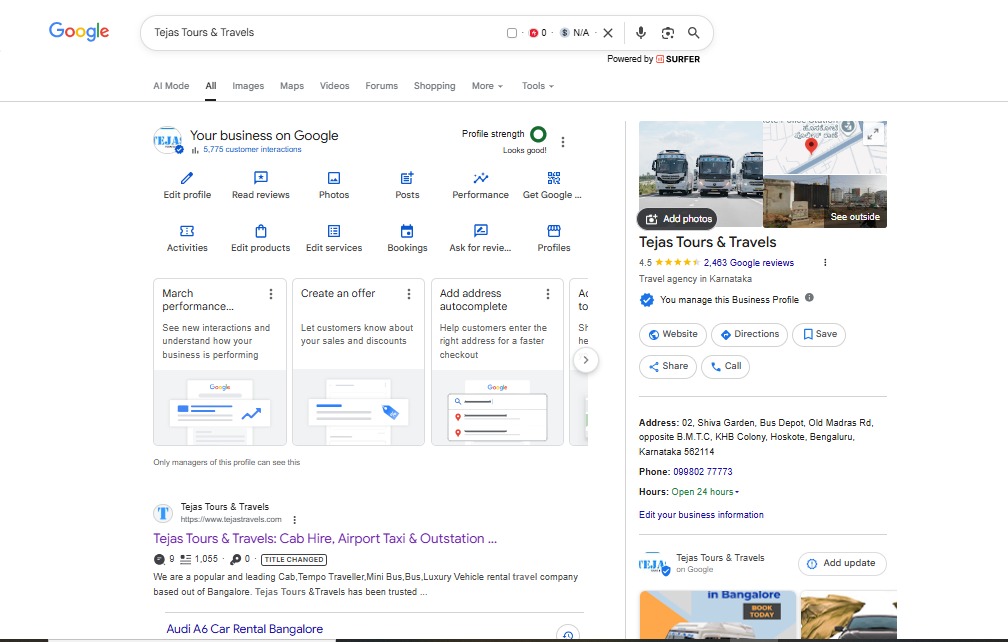Open Profiles storefront icon
Viewport: 1008px width, 642px height.
pos(554,231)
